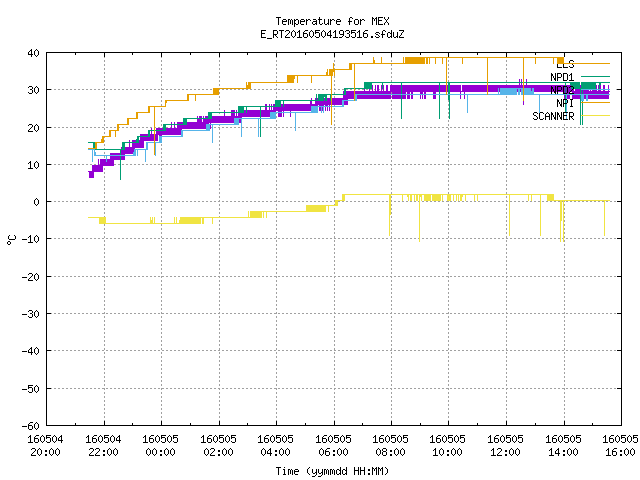This screenshot has width=640, height=480.
Task: Click the '22:00' x-axis time label
Action: click(103, 452)
